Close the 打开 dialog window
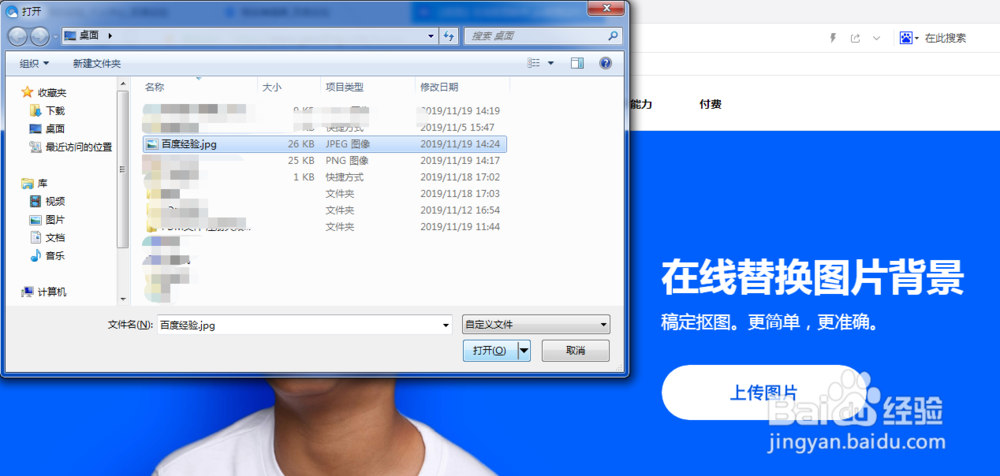The height and width of the screenshot is (476, 1000). coord(605,8)
